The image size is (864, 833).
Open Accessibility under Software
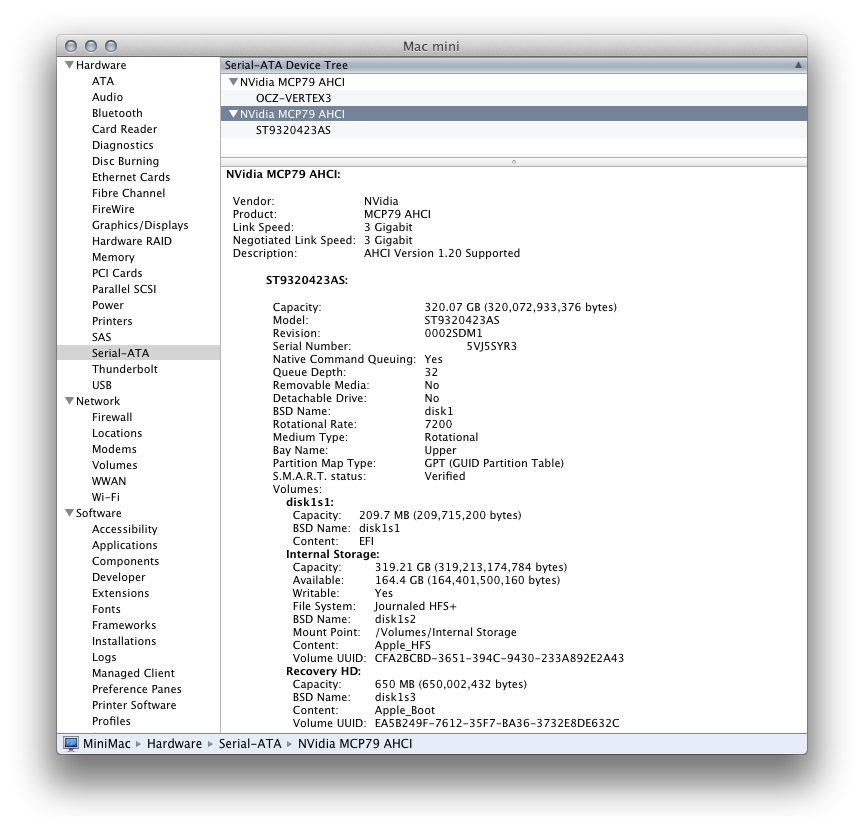(125, 529)
